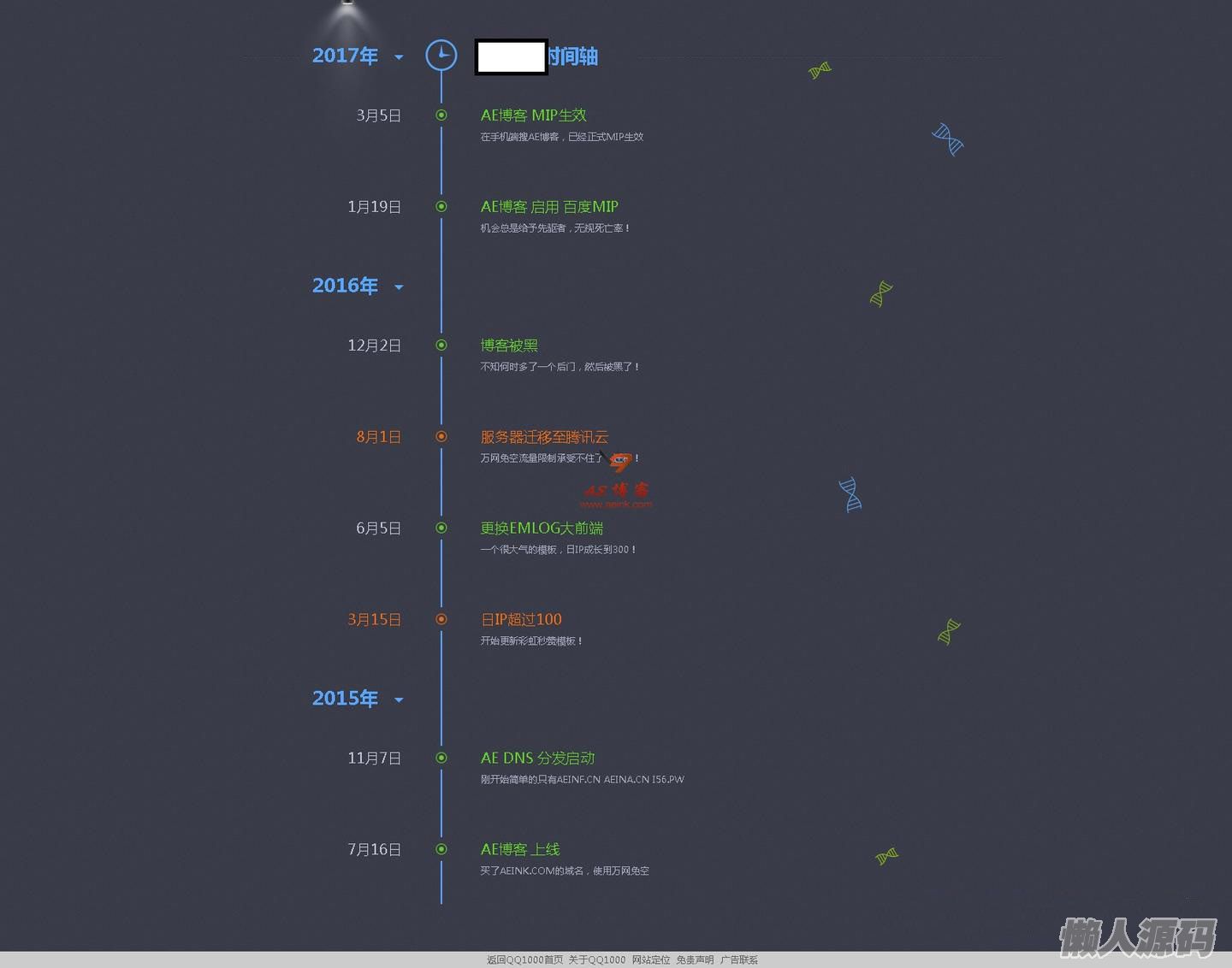The width and height of the screenshot is (1232, 968).
Task: Click the orange timeline dot for 8月1日
Action: tap(441, 437)
